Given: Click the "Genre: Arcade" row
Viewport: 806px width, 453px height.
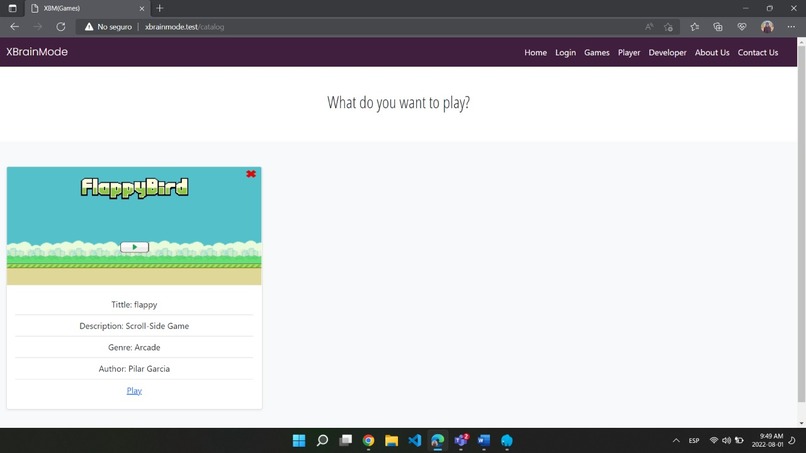Looking at the screenshot, I should coord(134,348).
